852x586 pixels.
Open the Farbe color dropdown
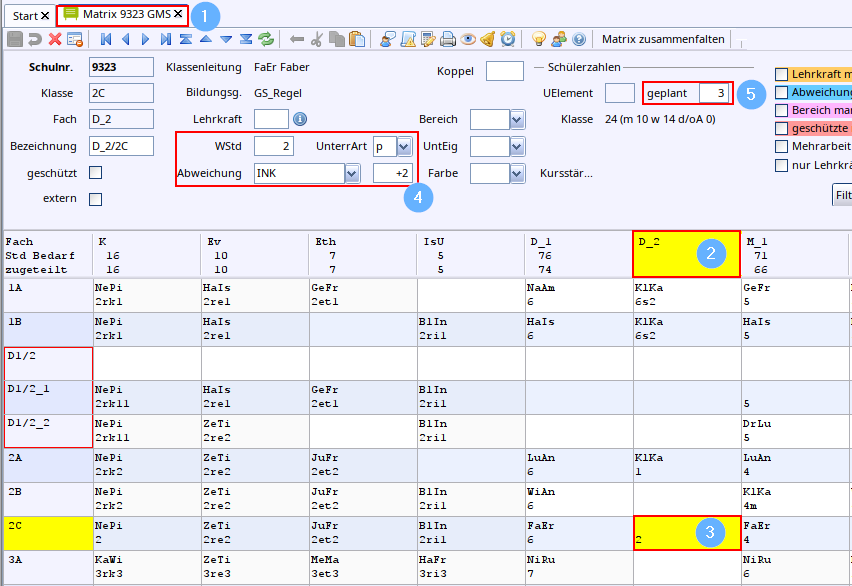517,174
